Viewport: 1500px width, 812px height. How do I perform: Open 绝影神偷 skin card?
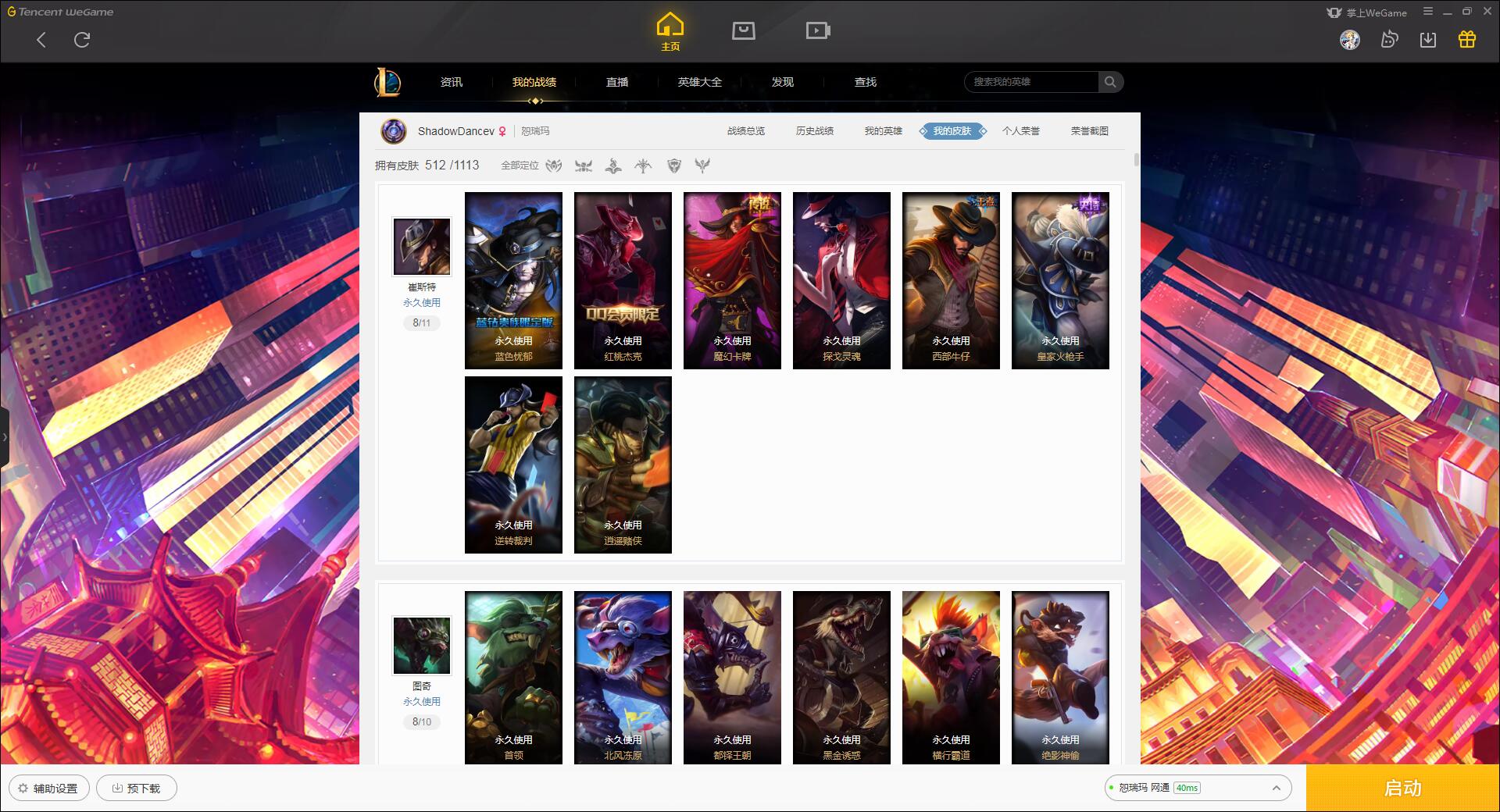pyautogui.click(x=1060, y=678)
